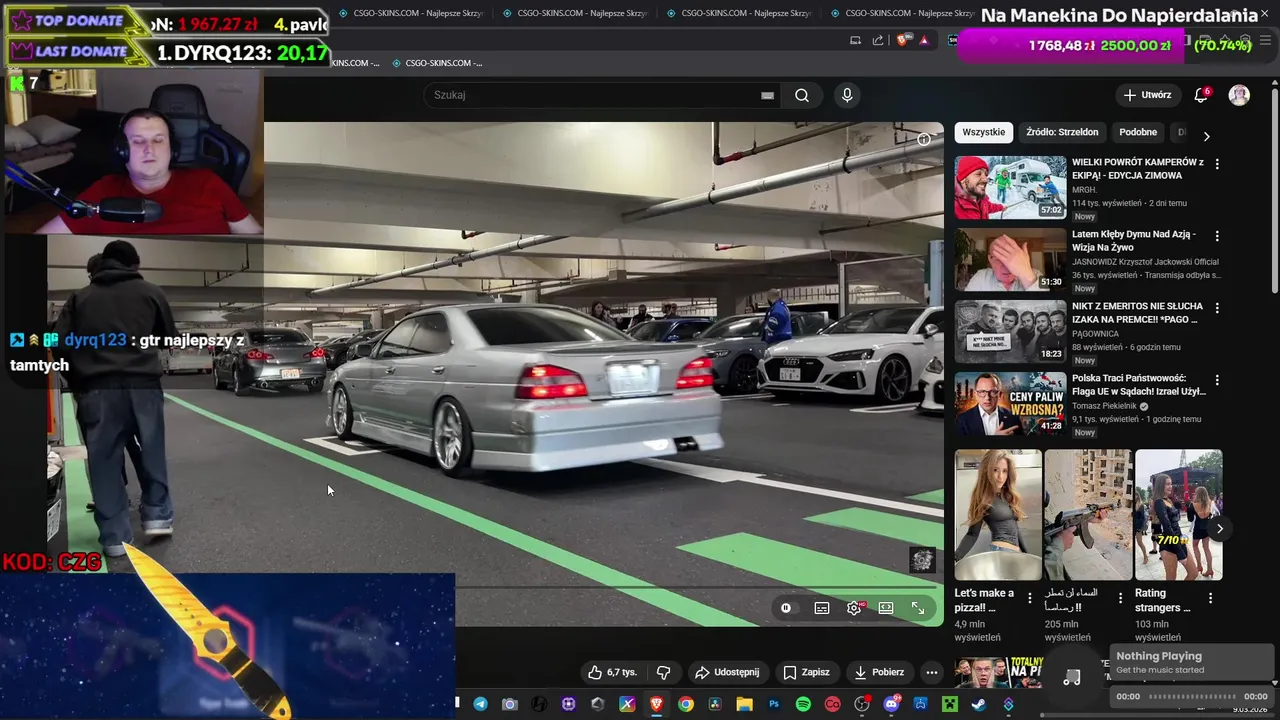
Task: Click Brave shields icon in address bar
Action: pyautogui.click(x=903, y=40)
